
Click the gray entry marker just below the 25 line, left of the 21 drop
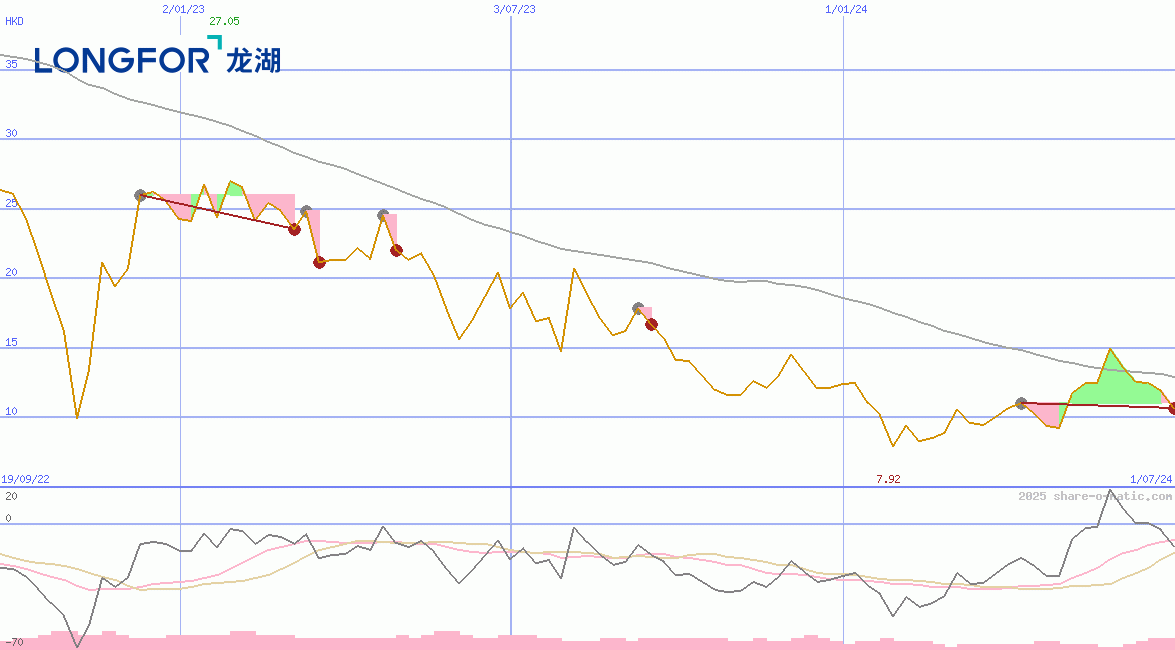pyautogui.click(x=306, y=211)
